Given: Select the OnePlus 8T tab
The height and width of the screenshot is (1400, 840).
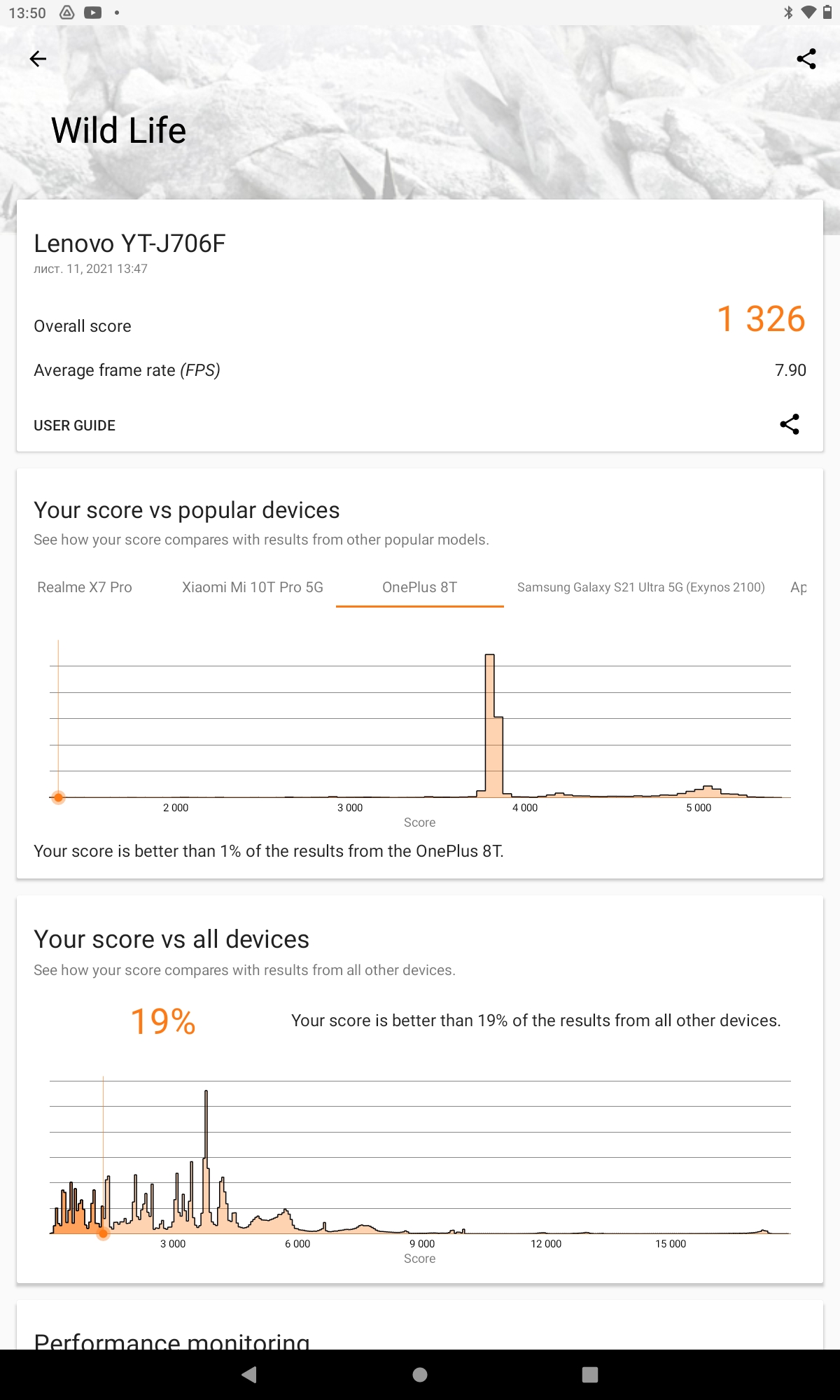Looking at the screenshot, I should pos(420,587).
